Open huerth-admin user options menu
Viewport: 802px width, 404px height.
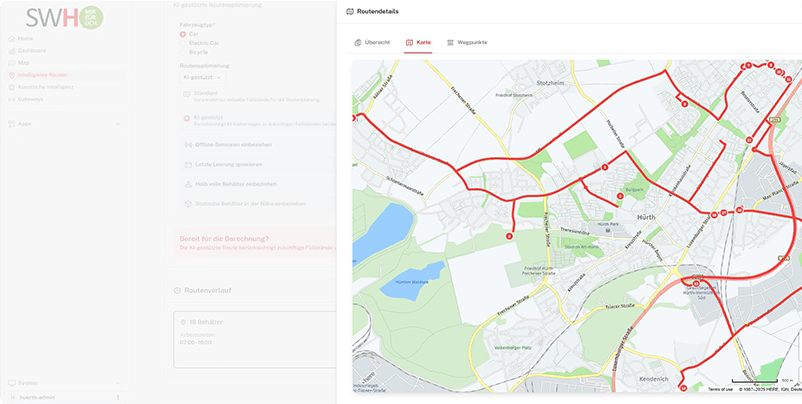118,397
